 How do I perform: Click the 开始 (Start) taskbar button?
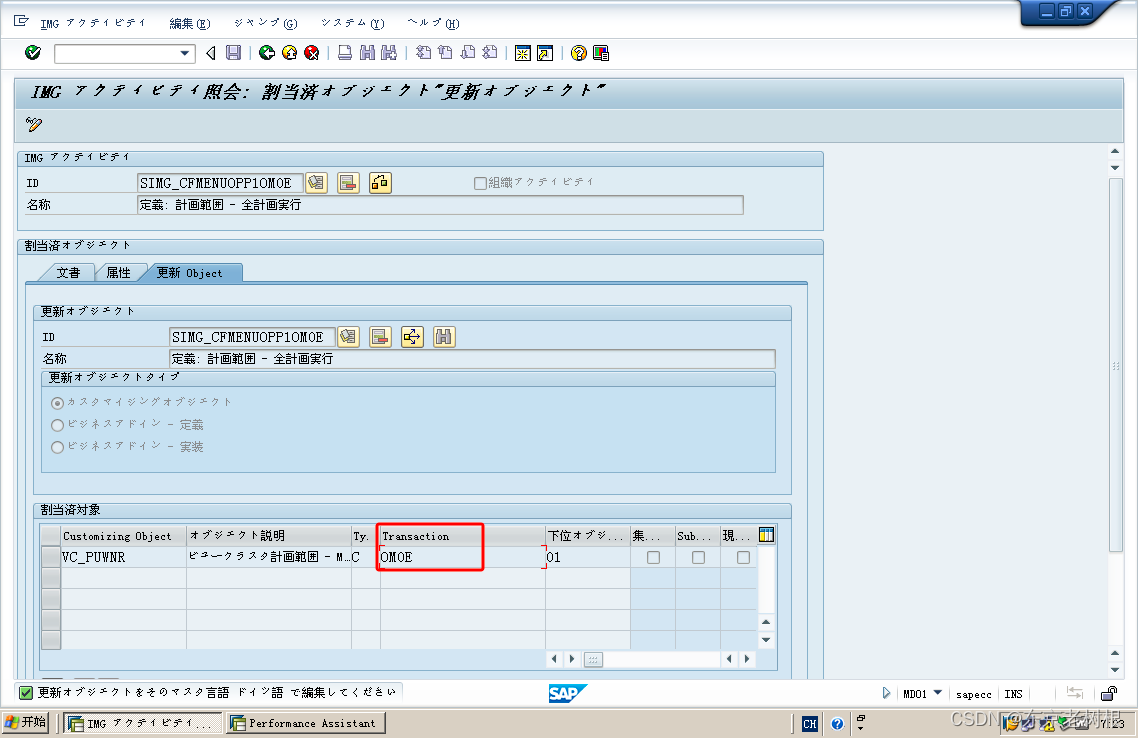(25, 723)
